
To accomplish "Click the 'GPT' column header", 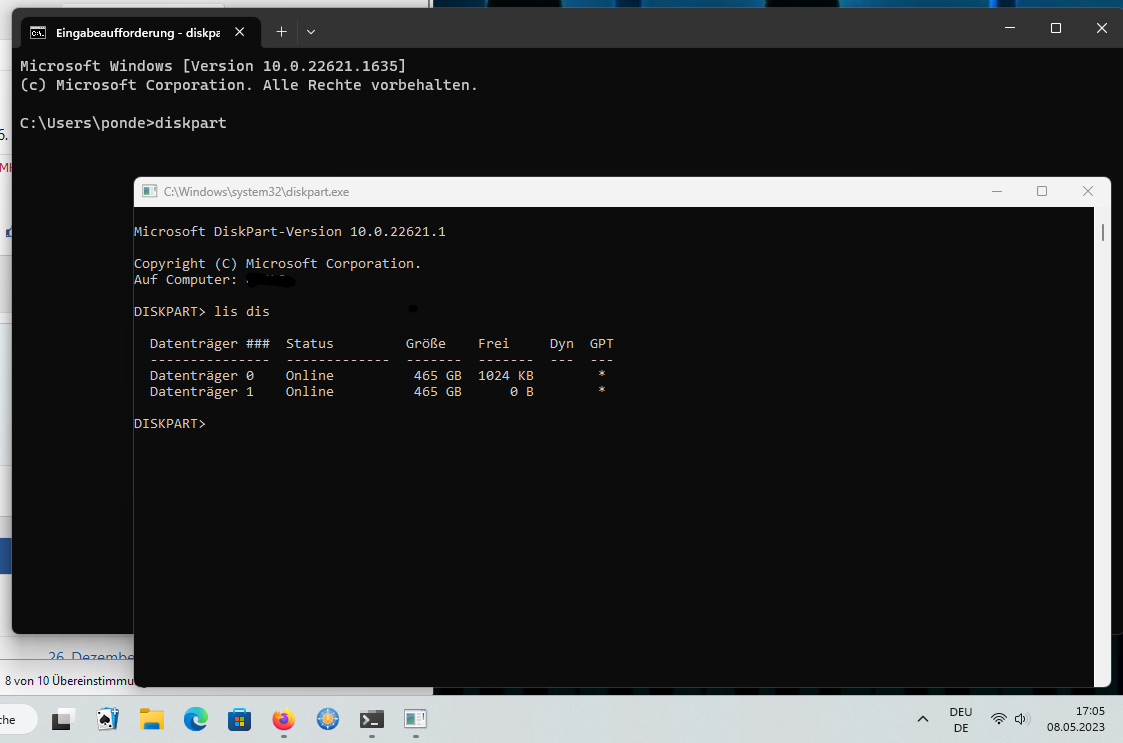I will 602,344.
